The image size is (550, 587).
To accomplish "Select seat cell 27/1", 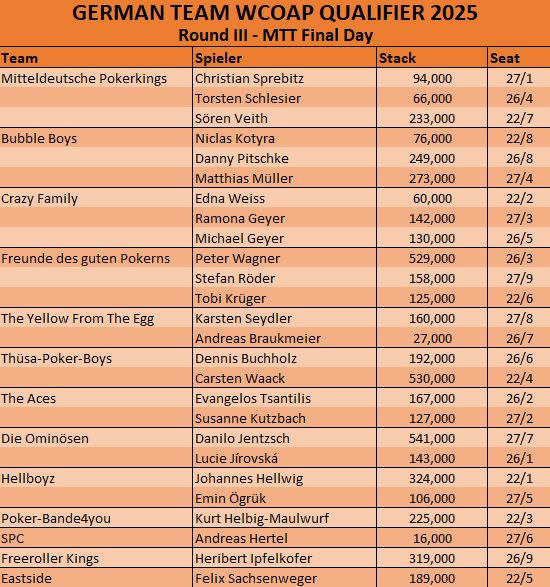I will click(519, 78).
